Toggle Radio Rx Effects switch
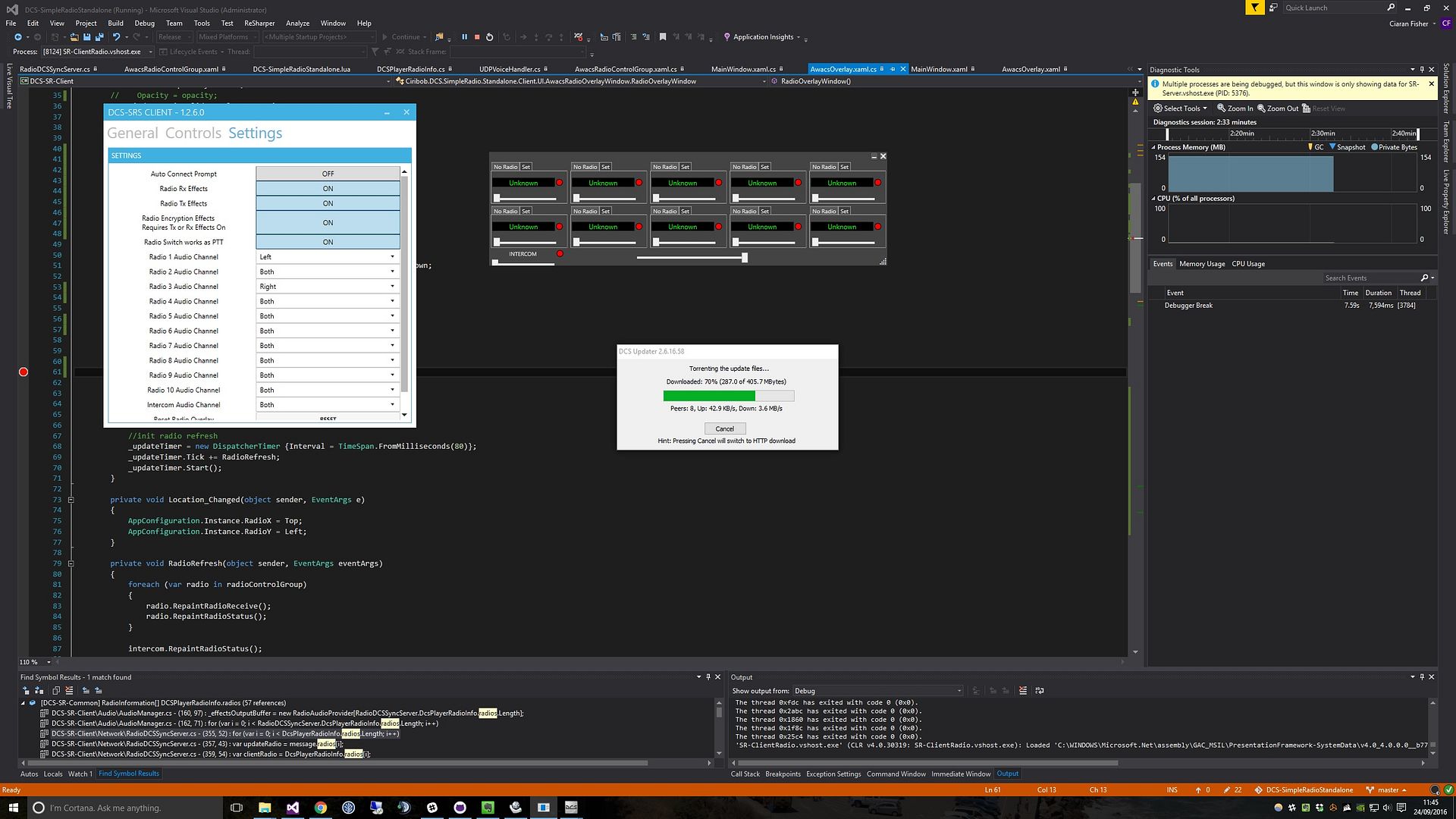Screen dimensions: 1456x819 pyautogui.click(x=328, y=189)
